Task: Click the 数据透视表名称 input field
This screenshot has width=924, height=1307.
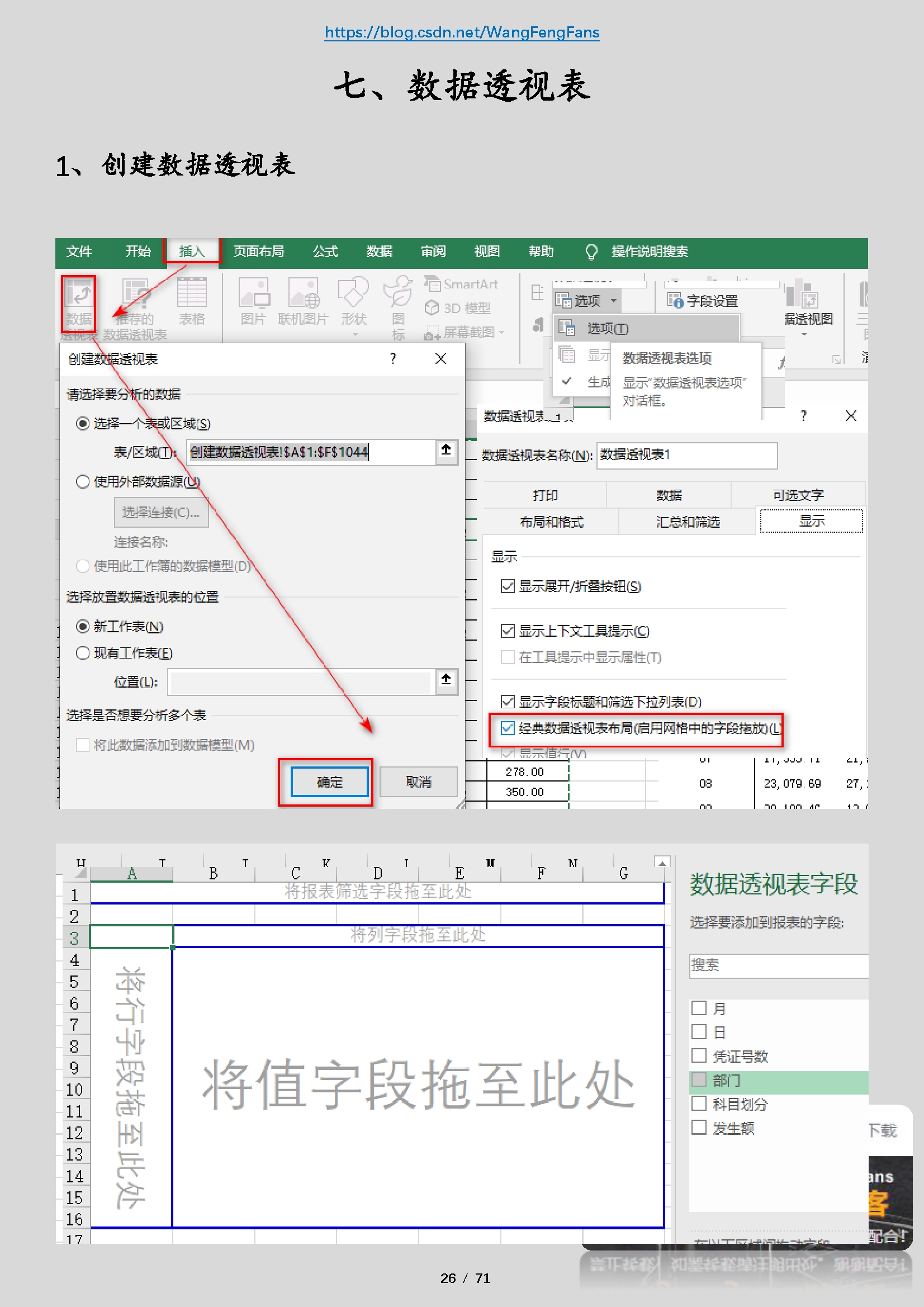Action: tap(687, 456)
